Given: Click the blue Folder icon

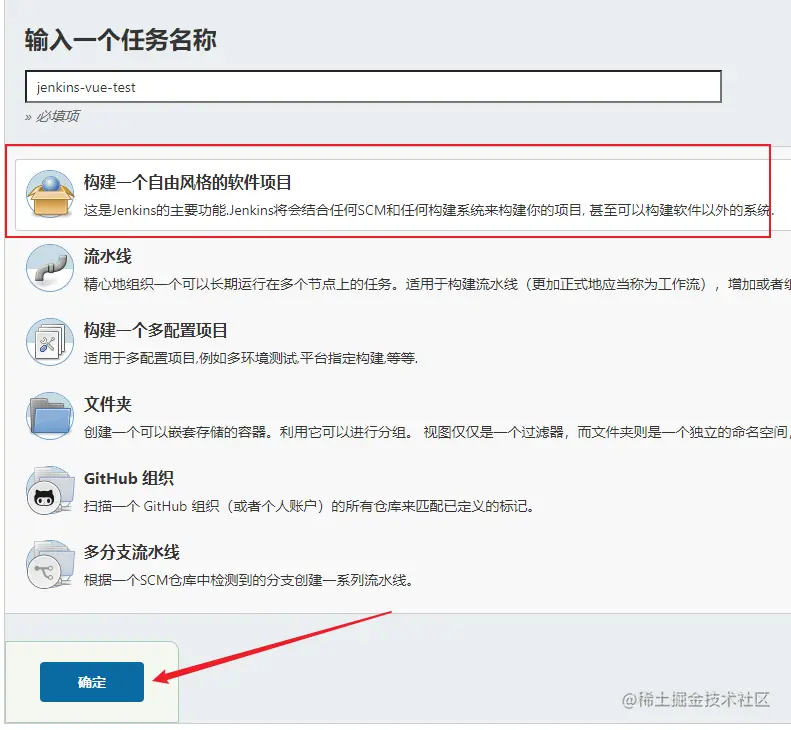Looking at the screenshot, I should click(x=50, y=416).
